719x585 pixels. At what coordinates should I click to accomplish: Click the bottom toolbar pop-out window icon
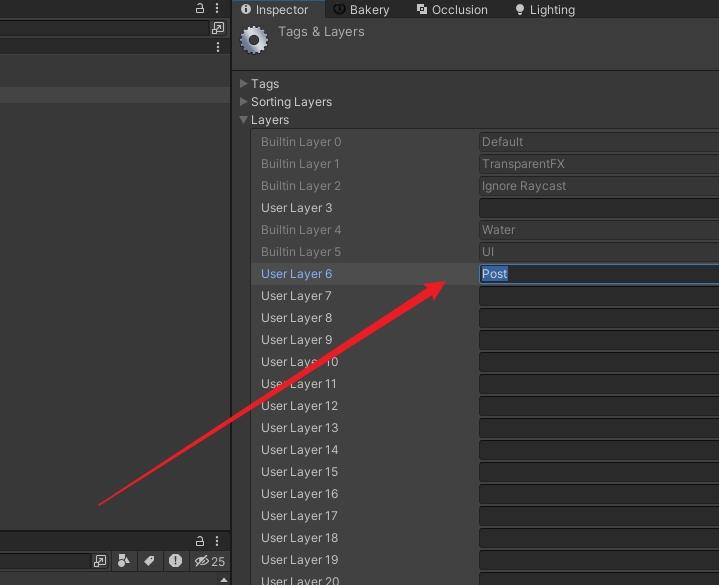coord(100,561)
